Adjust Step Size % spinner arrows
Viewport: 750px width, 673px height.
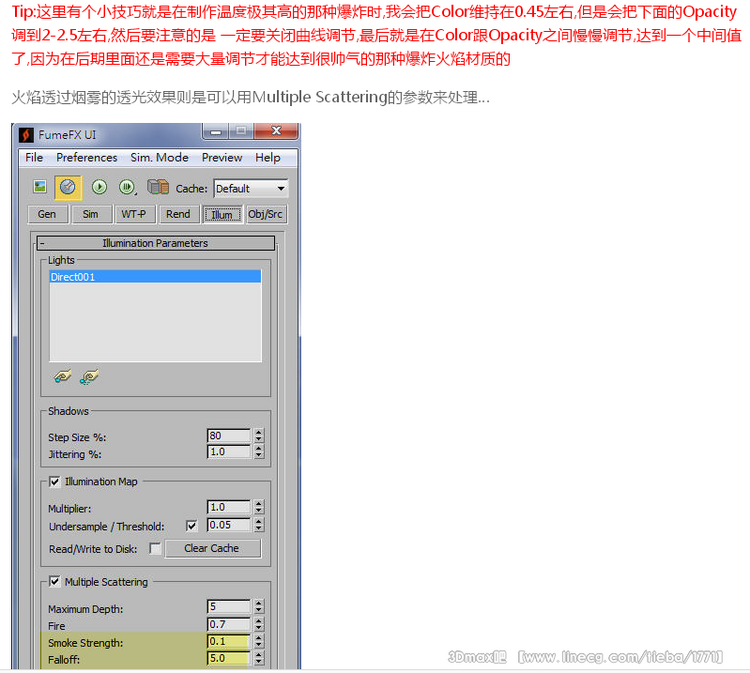[259, 435]
